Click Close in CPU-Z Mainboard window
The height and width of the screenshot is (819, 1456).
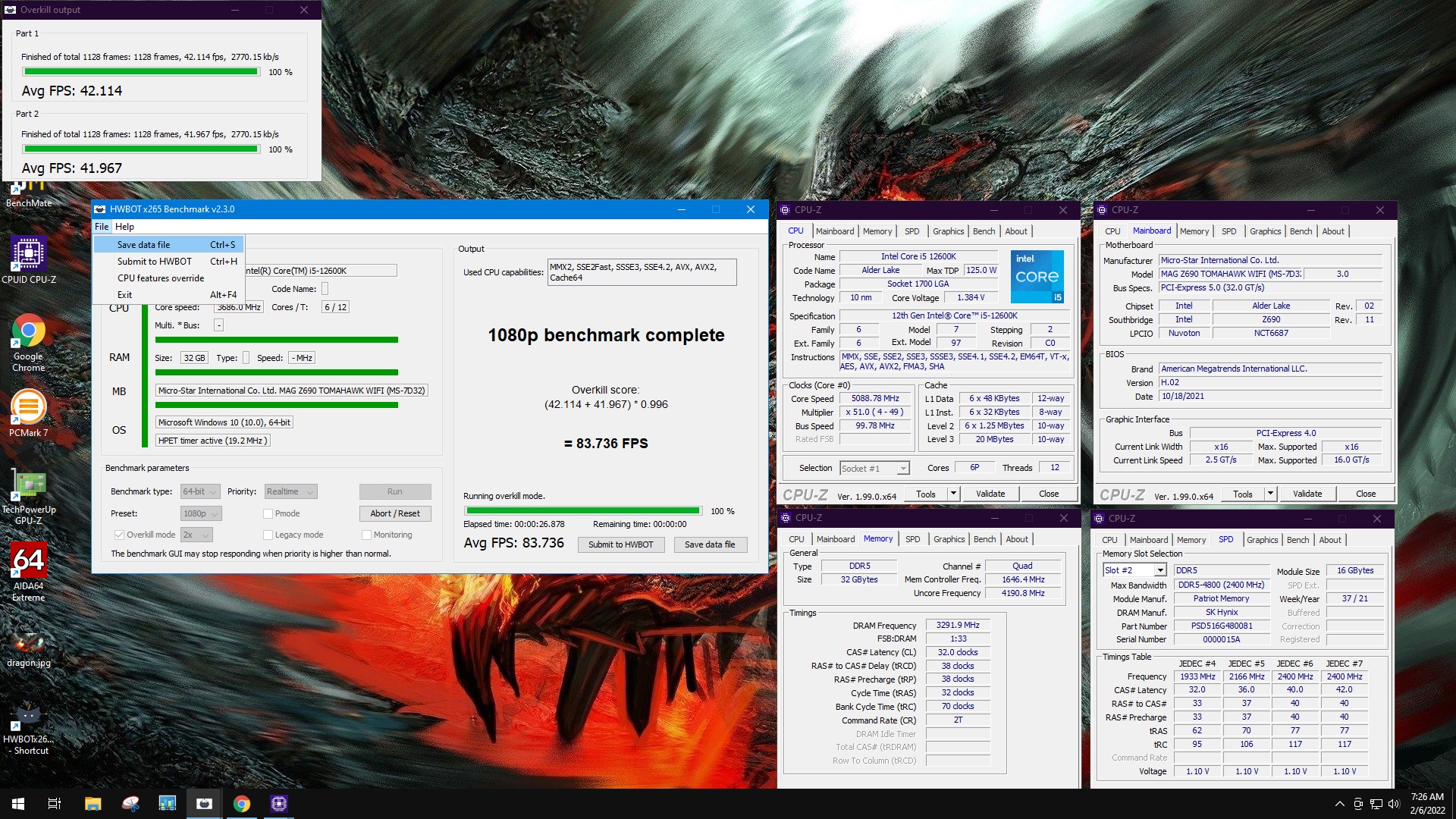(1365, 494)
